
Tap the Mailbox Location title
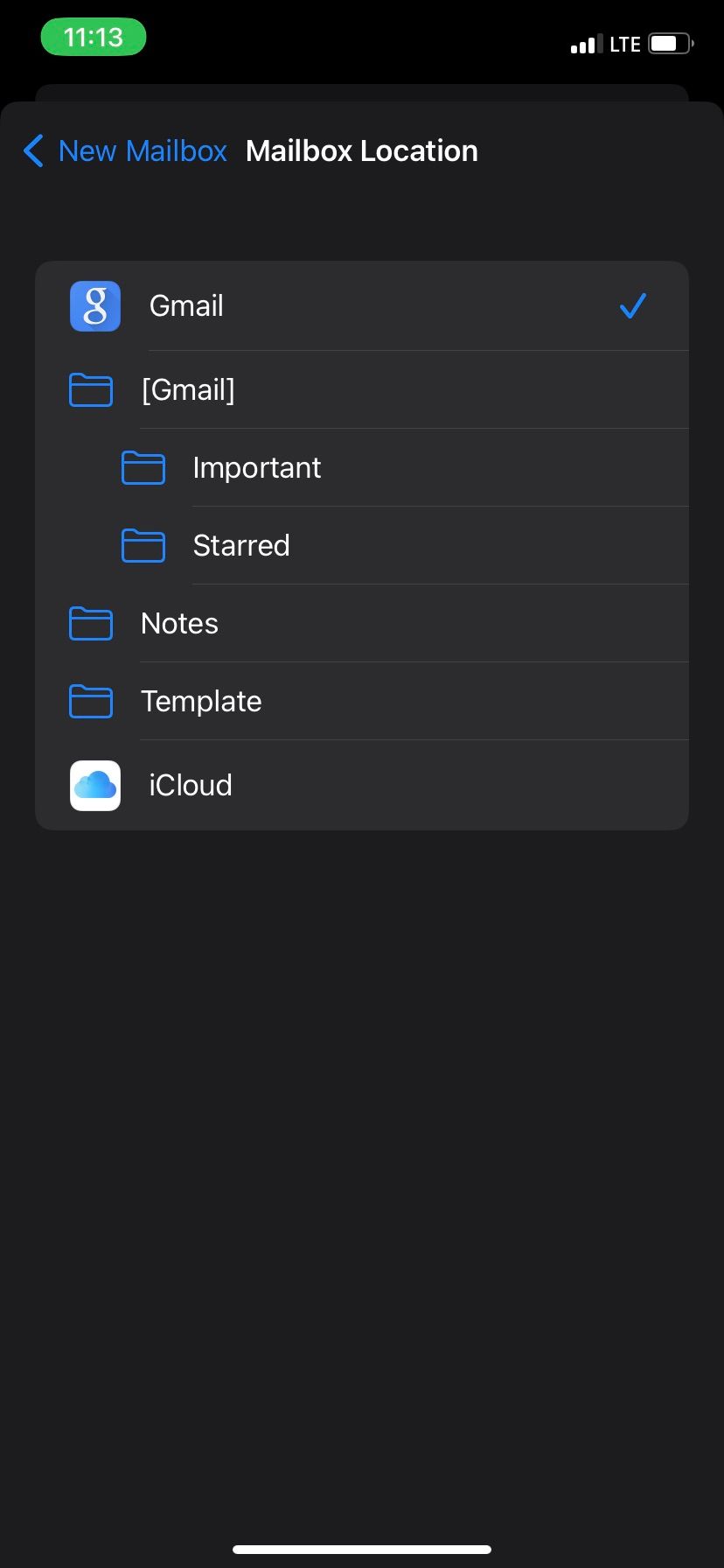(362, 151)
